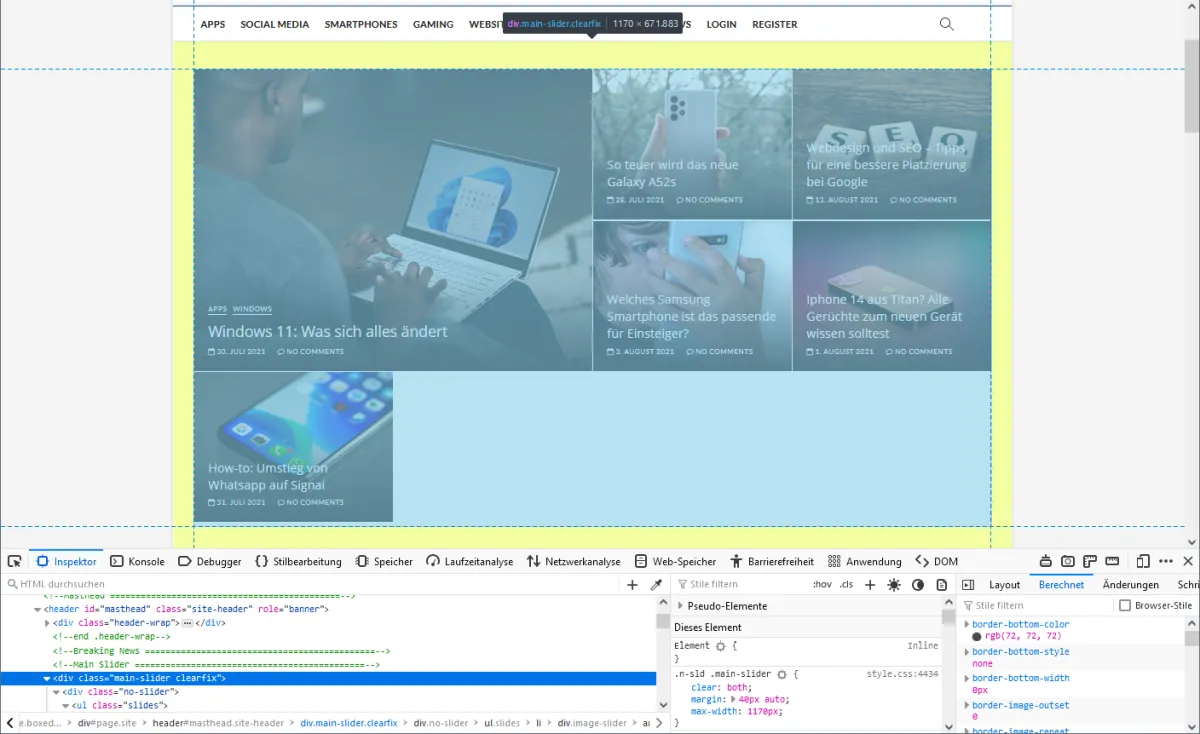Expand the div header-wrap node

(x=47, y=623)
